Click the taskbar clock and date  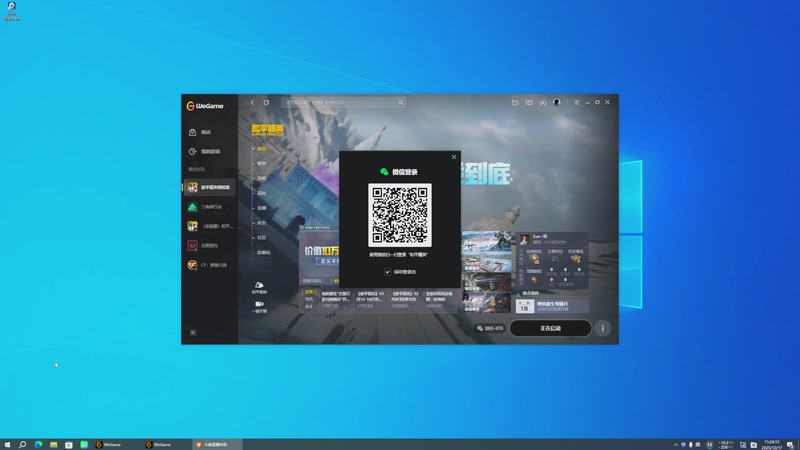(x=772, y=444)
